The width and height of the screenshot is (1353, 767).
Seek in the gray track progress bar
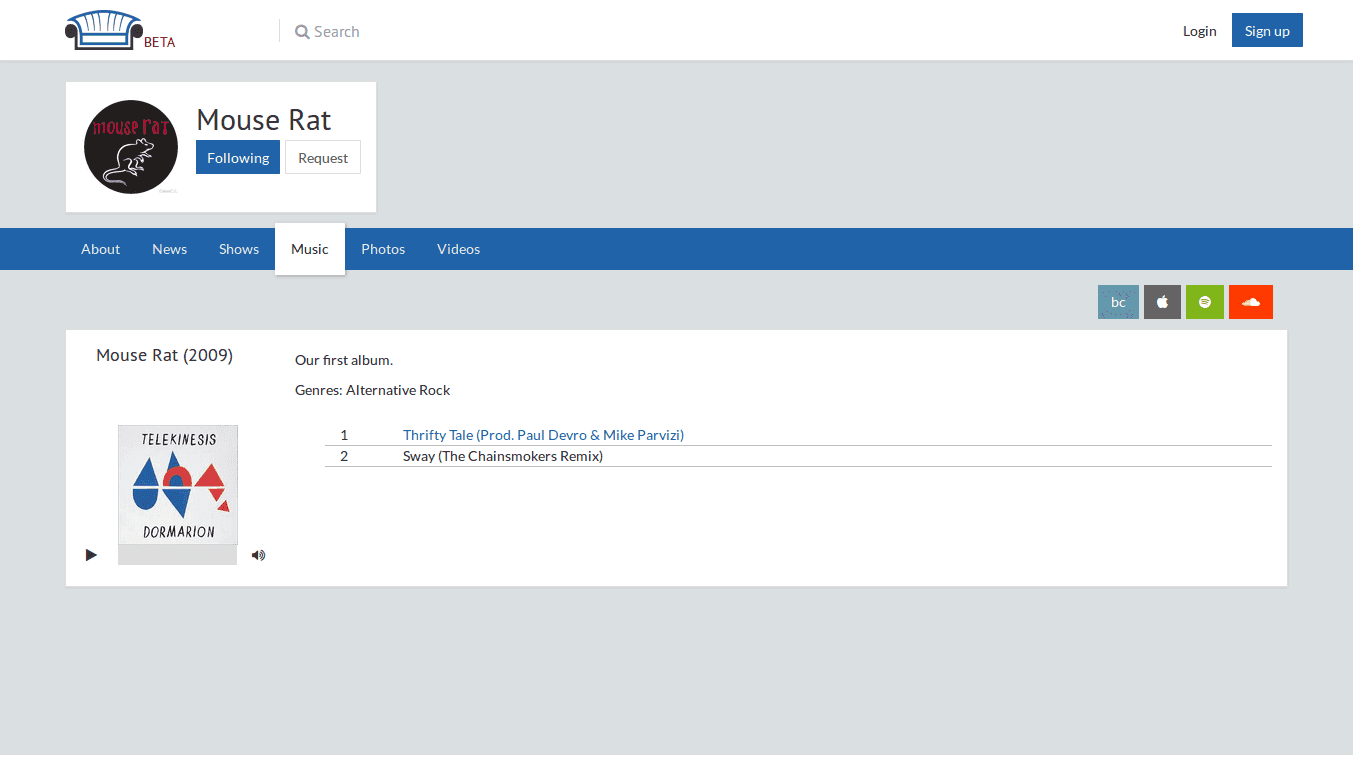tap(177, 555)
